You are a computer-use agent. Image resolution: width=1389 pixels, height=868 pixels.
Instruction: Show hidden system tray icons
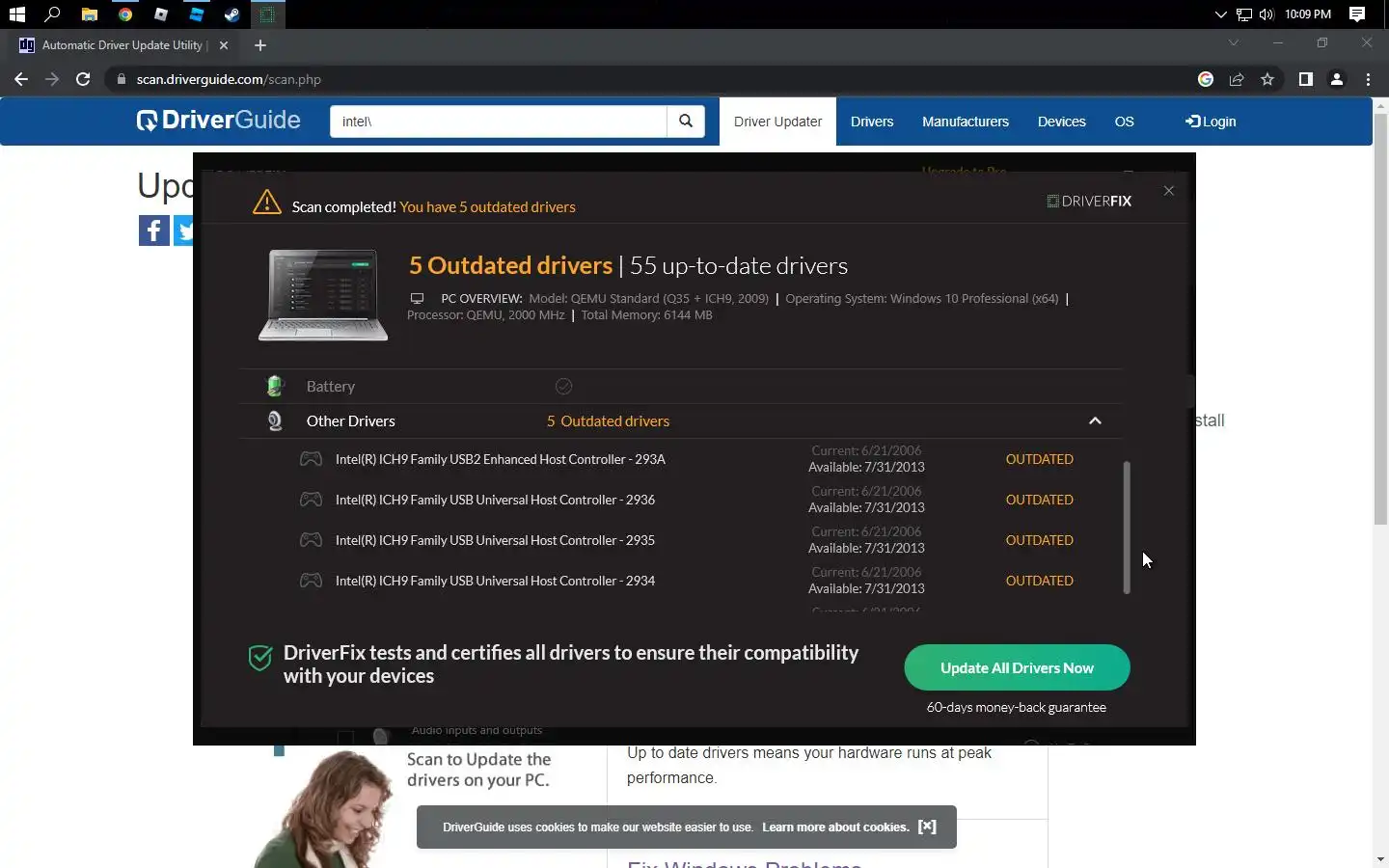pos(1220,14)
